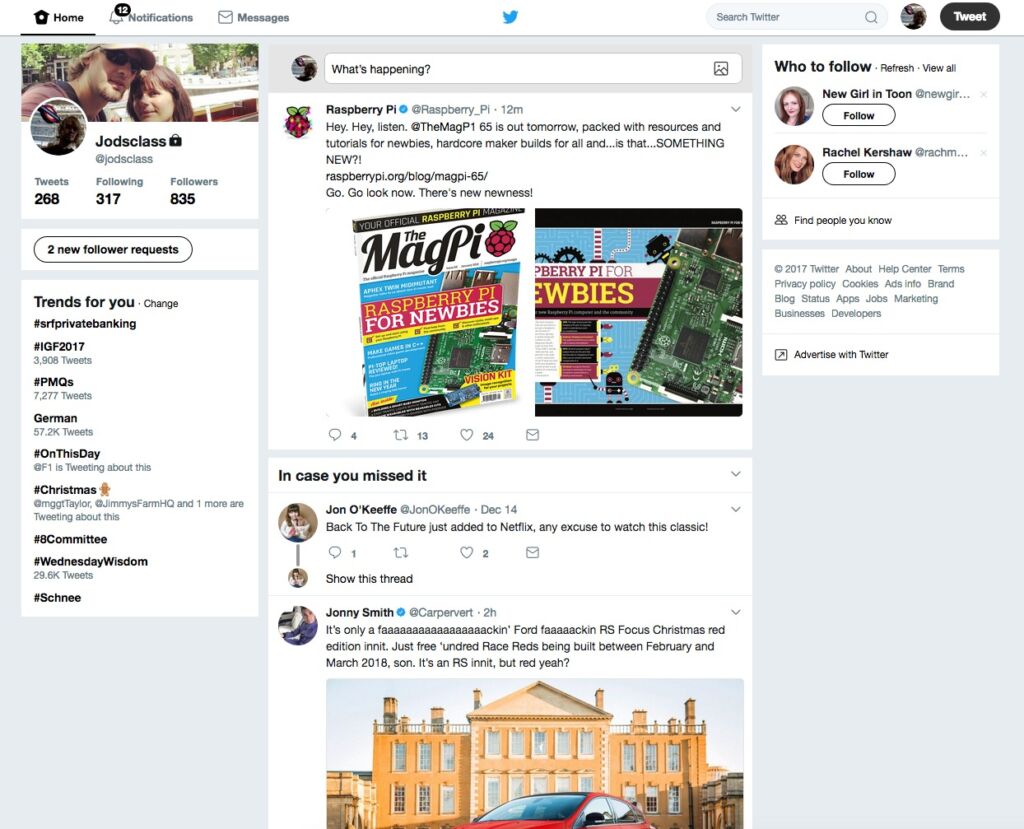Viewport: 1024px width, 829px height.
Task: Expand Raspberry Pi tweet options chevron
Action: 735,109
